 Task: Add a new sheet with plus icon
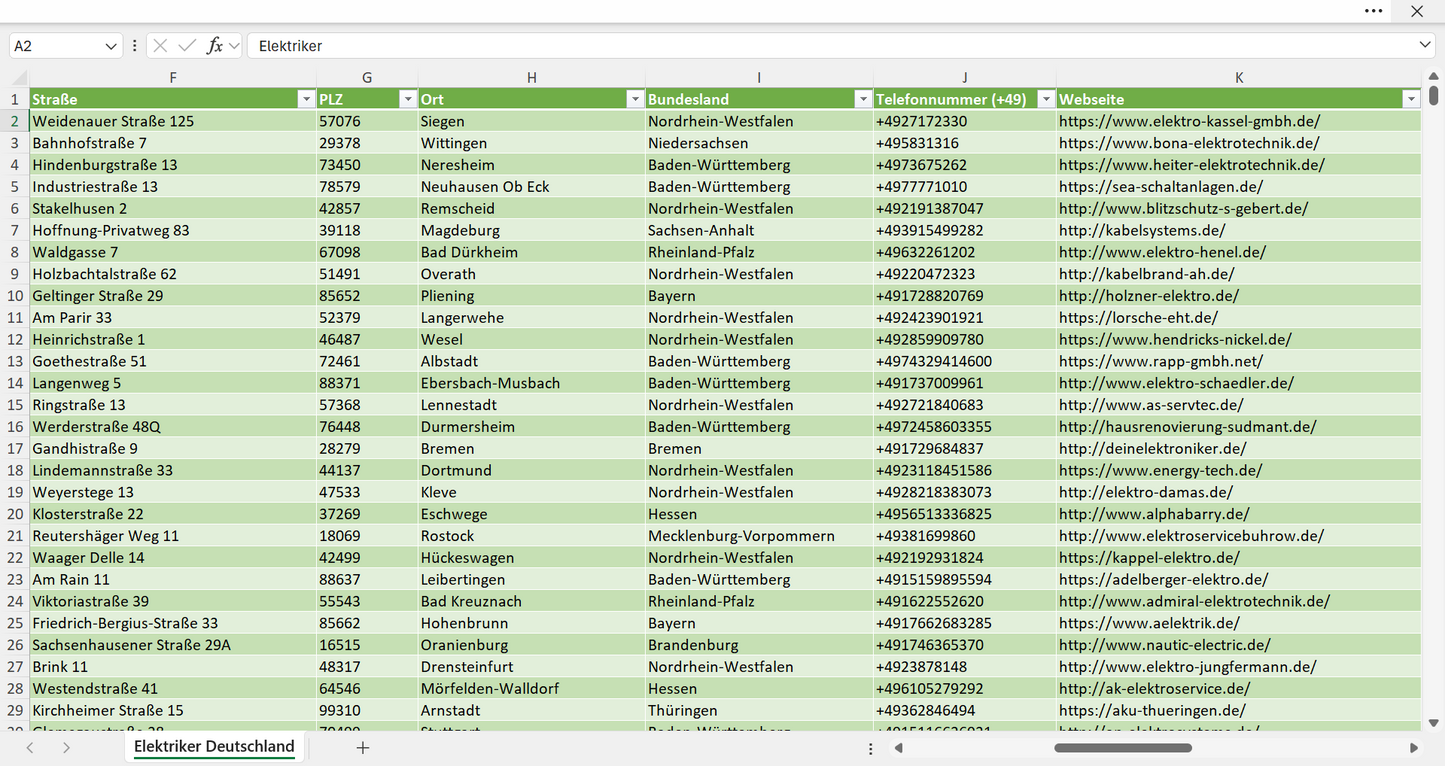363,747
